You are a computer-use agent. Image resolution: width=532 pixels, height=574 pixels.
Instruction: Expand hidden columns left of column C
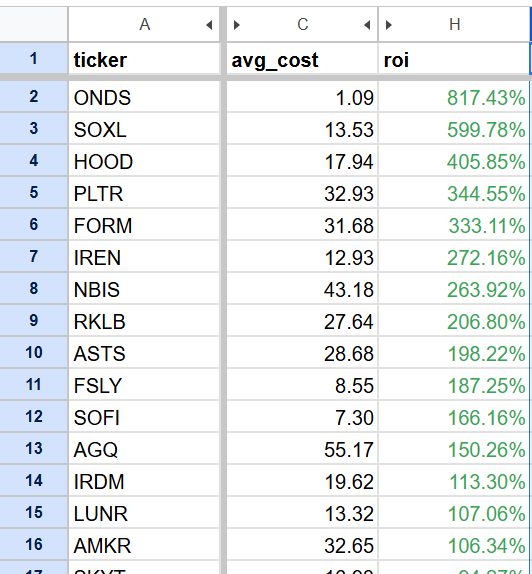[237, 25]
